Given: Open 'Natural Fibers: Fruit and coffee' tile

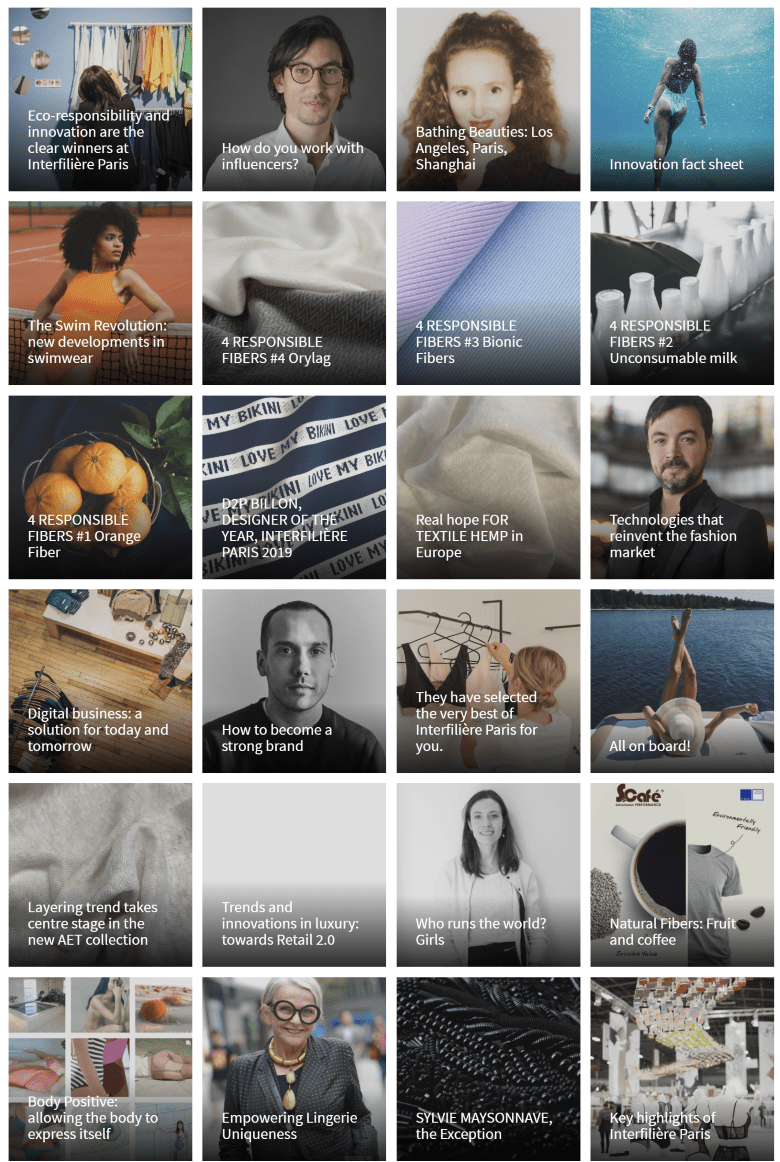Looking at the screenshot, I should pos(682,875).
